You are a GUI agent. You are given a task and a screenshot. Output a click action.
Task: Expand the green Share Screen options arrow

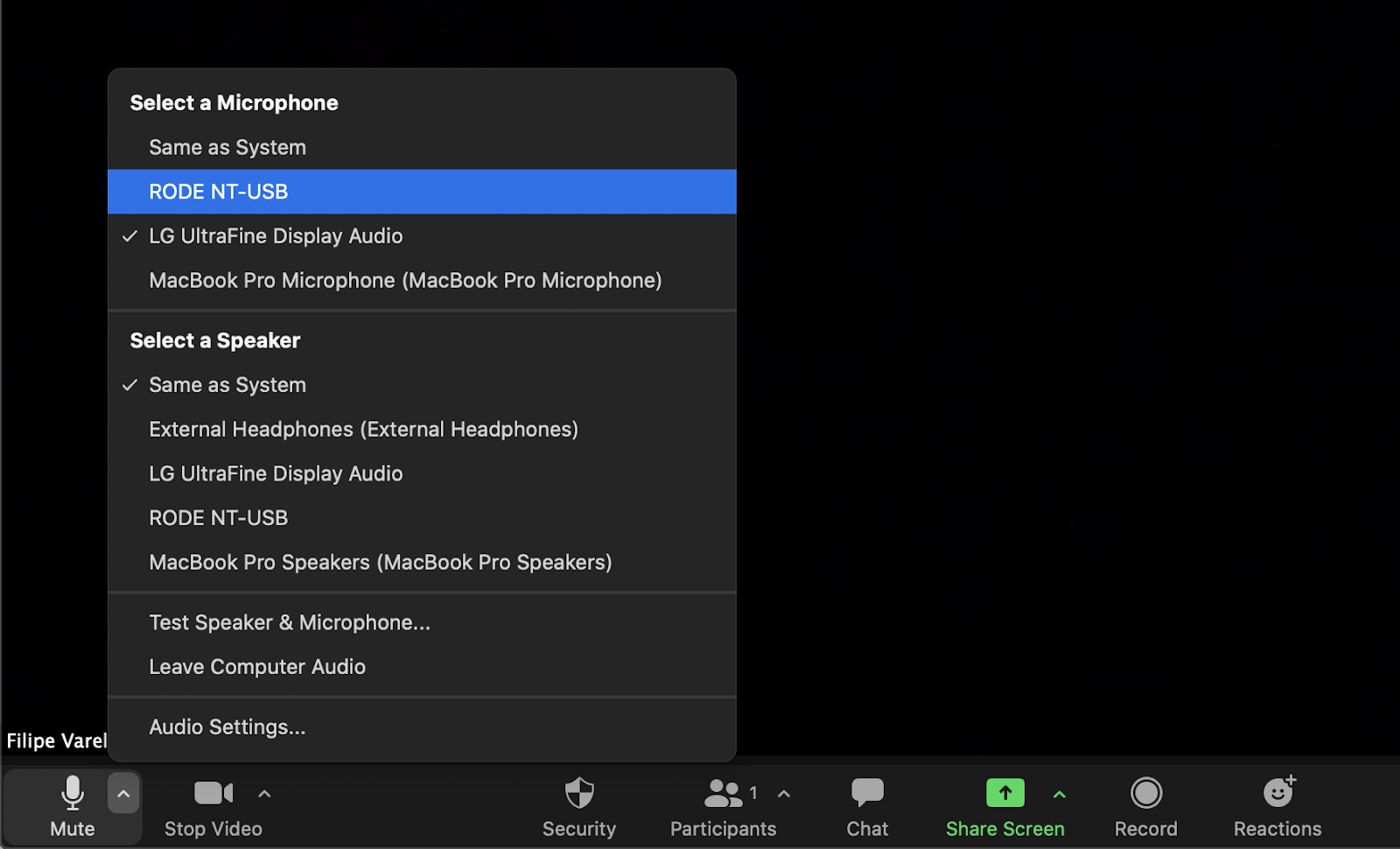tap(1060, 794)
